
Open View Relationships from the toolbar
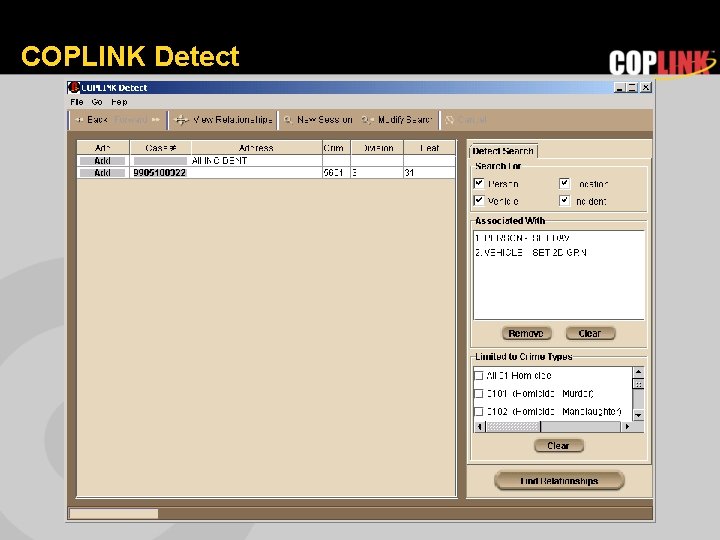pyautogui.click(x=224, y=120)
